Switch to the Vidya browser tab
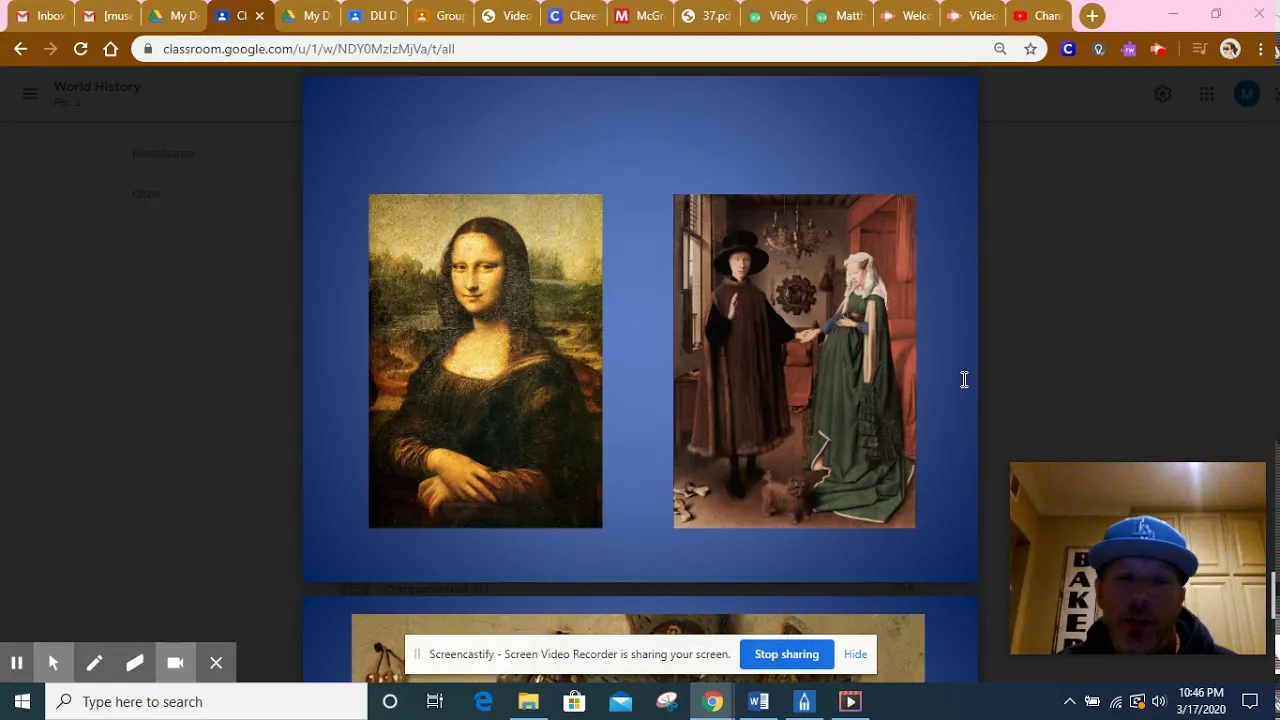The image size is (1280, 720). pyautogui.click(x=772, y=16)
